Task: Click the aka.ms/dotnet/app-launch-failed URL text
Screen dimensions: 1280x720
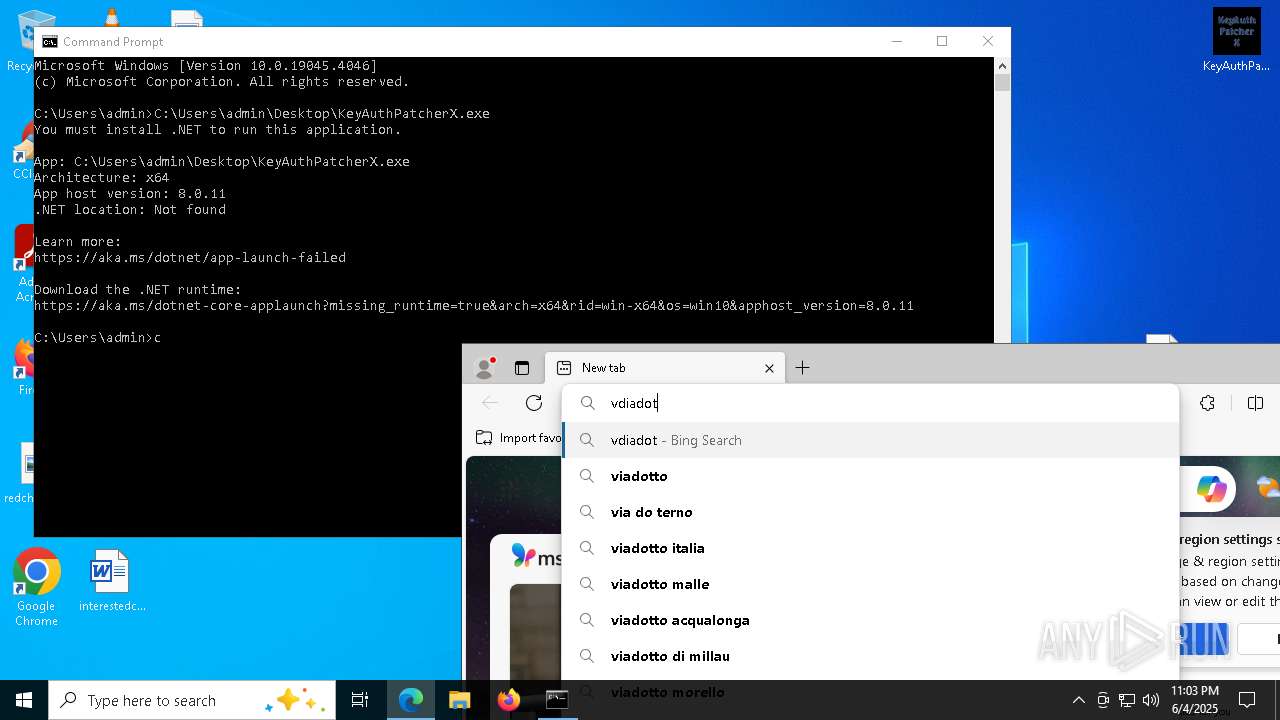Action: 190,257
